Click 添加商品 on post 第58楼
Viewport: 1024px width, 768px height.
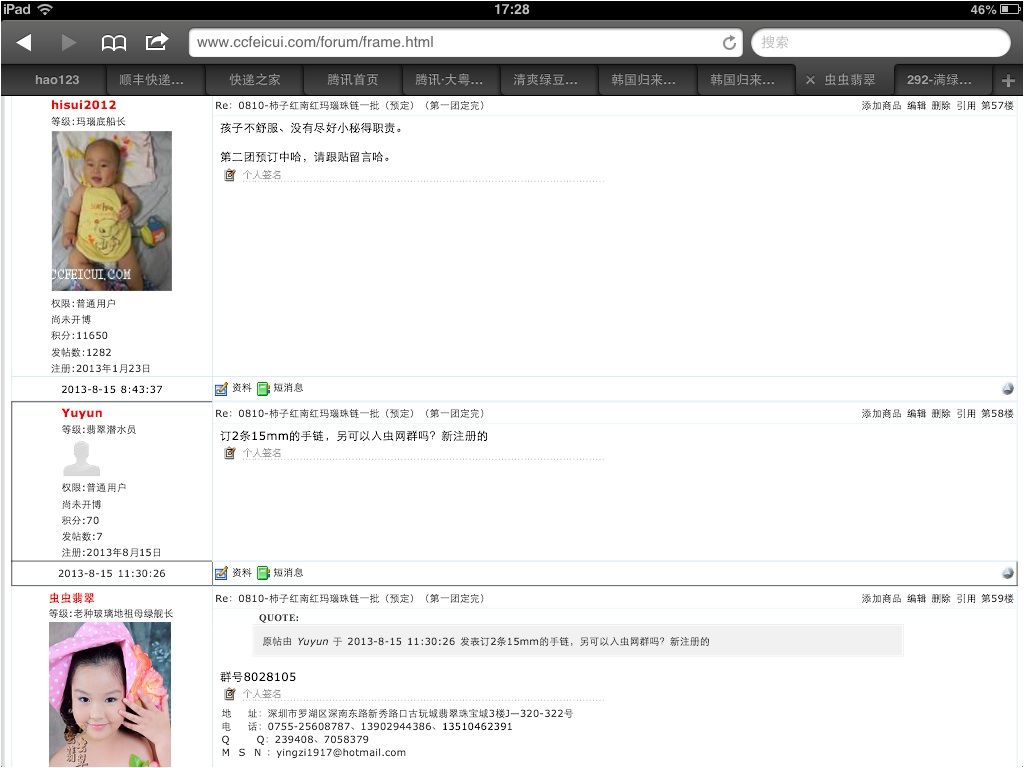click(x=881, y=414)
